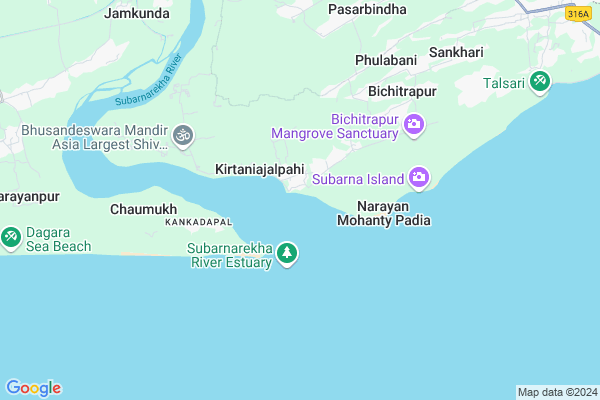Select the Pasarbindha place label
This screenshot has height=400, width=600.
pos(367,10)
